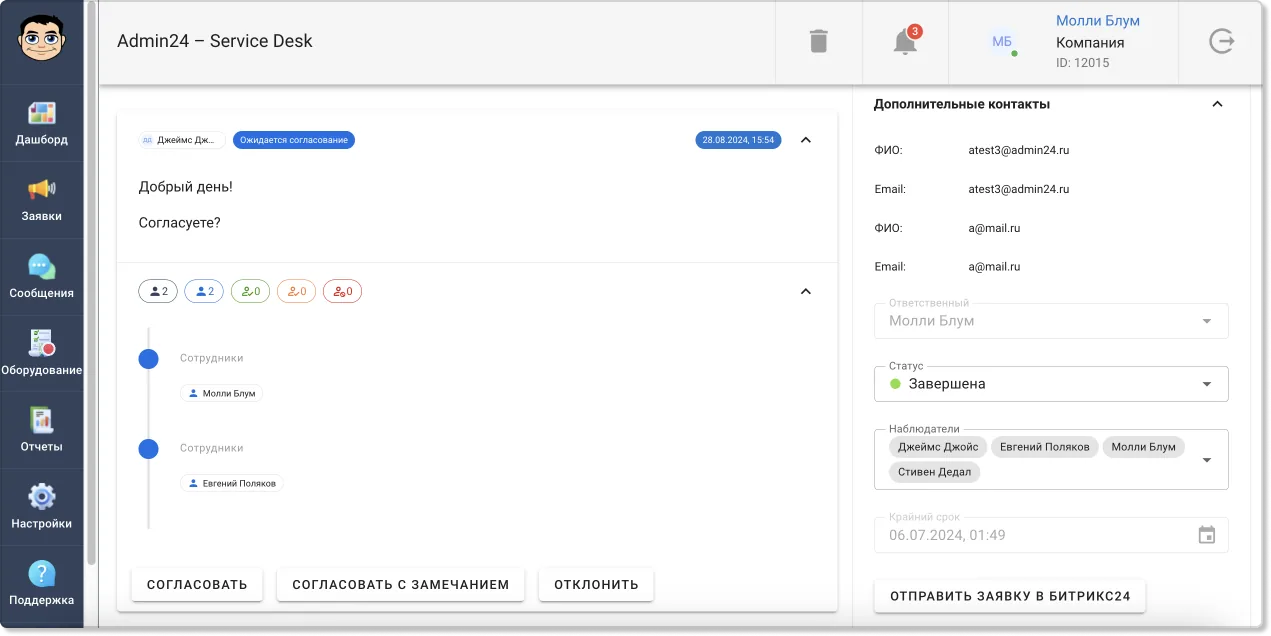
Task: Go to Заявки via megaphone icon
Action: pyautogui.click(x=42, y=200)
